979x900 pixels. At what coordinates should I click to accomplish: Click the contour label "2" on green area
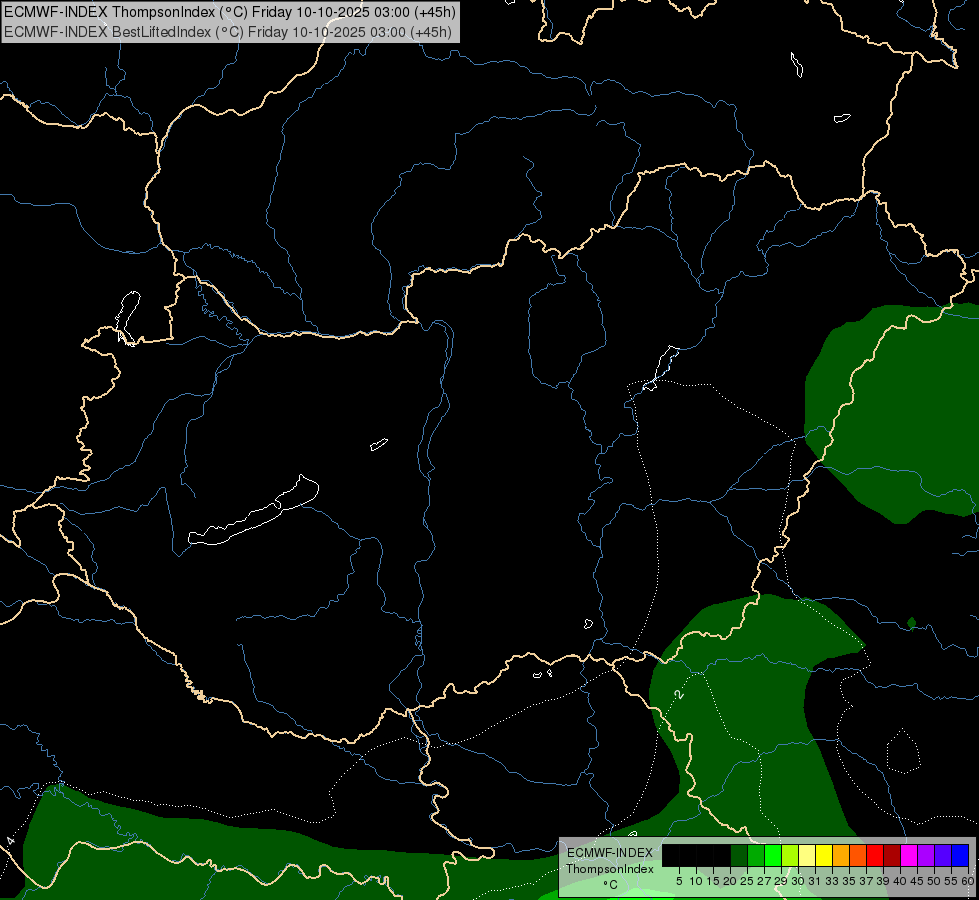679,693
